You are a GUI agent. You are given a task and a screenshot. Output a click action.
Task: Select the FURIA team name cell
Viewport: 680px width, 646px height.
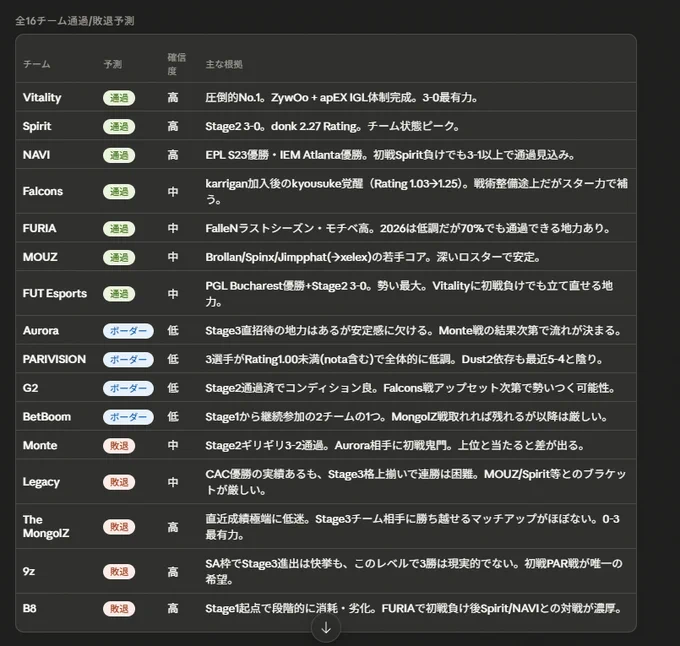point(39,228)
